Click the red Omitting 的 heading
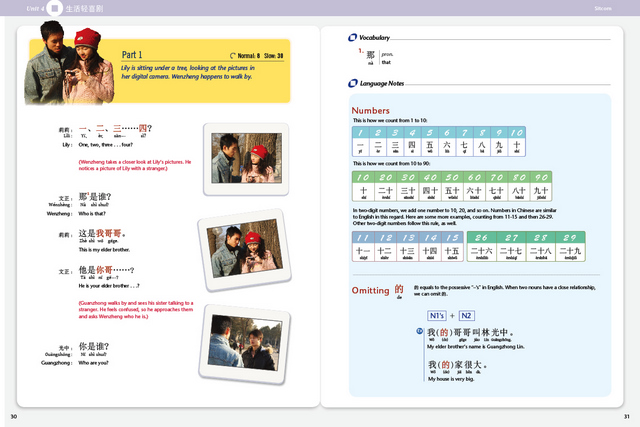 tap(378, 290)
